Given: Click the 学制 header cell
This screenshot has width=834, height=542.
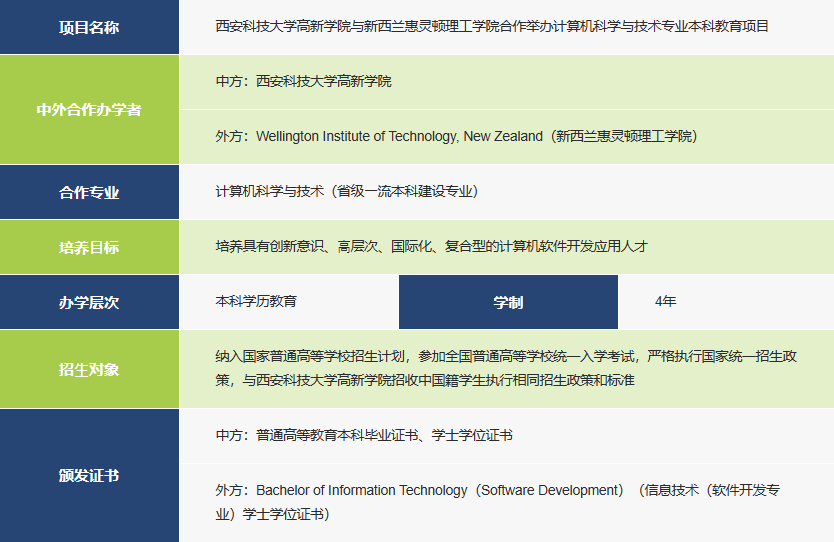Looking at the screenshot, I should (508, 302).
